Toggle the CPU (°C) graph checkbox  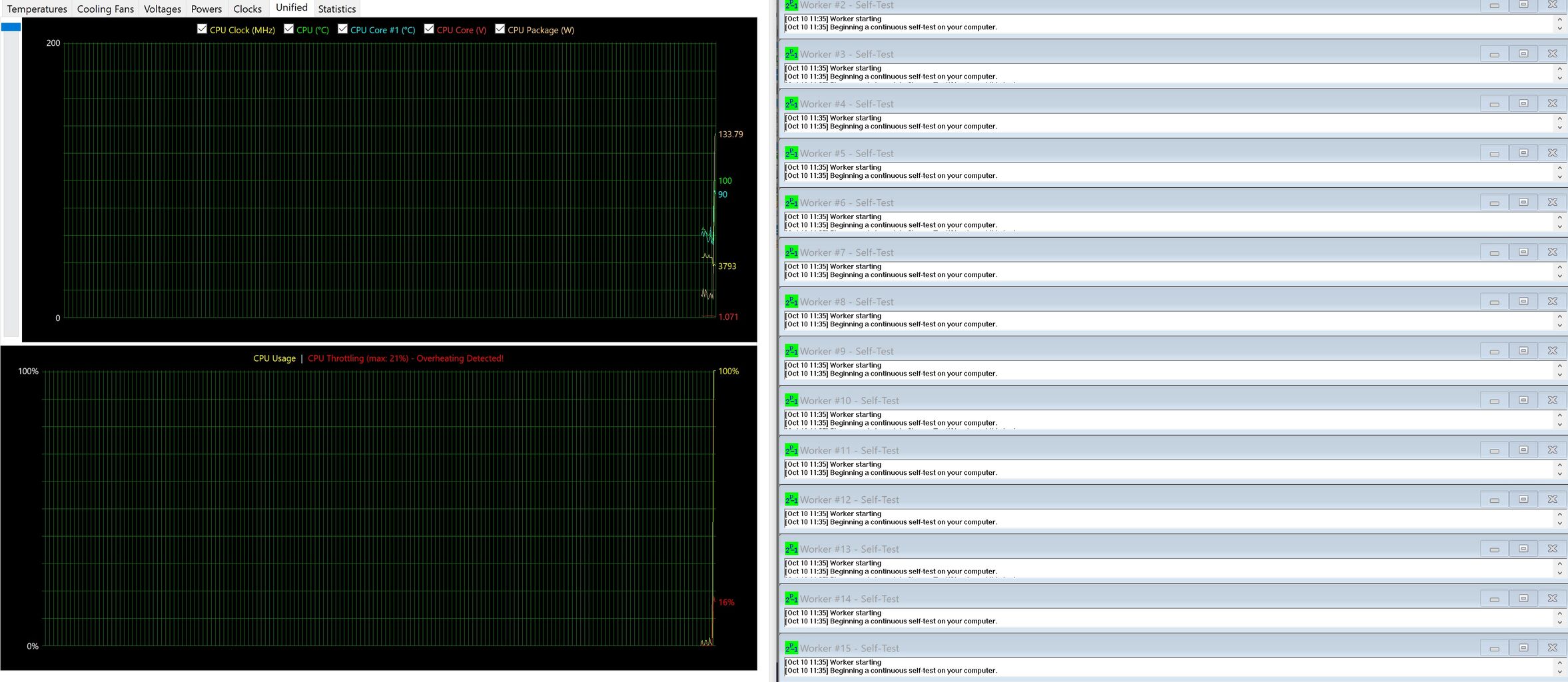[x=288, y=29]
